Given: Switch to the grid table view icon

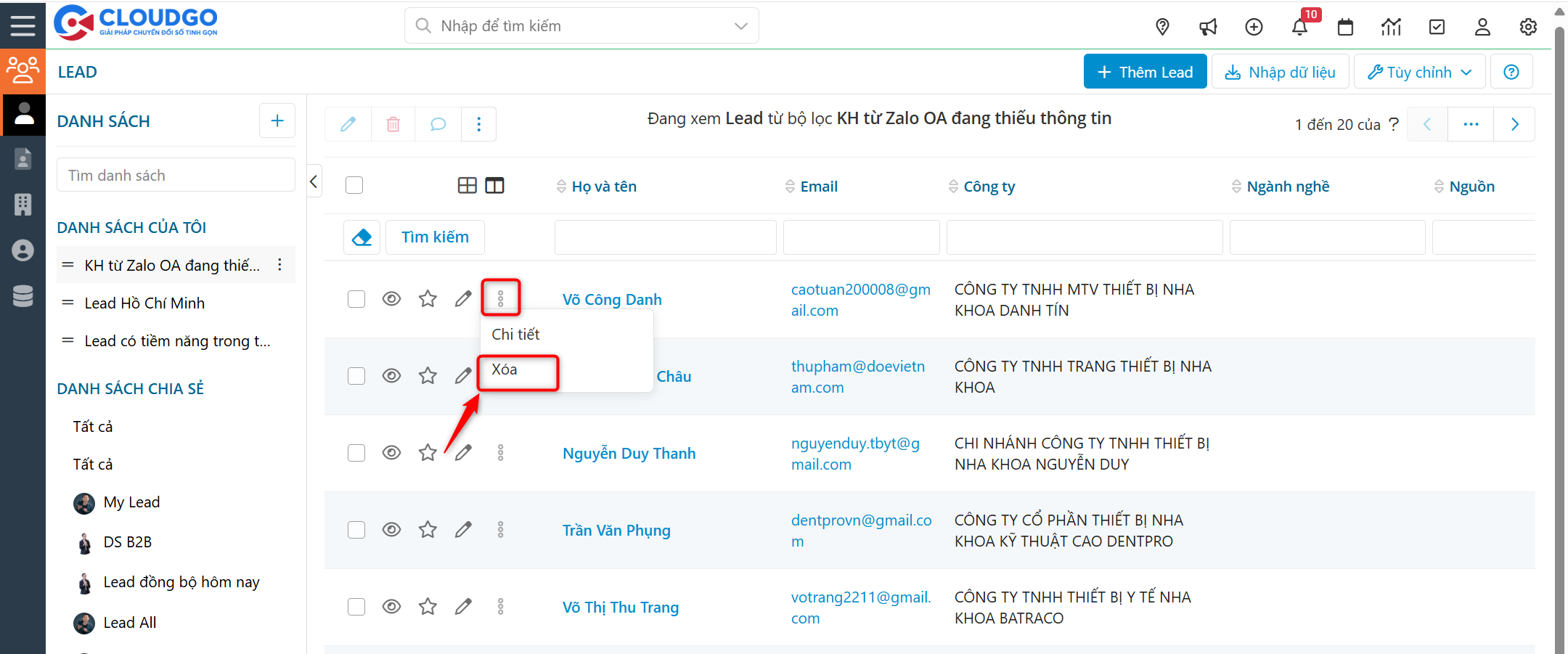Looking at the screenshot, I should point(467,186).
